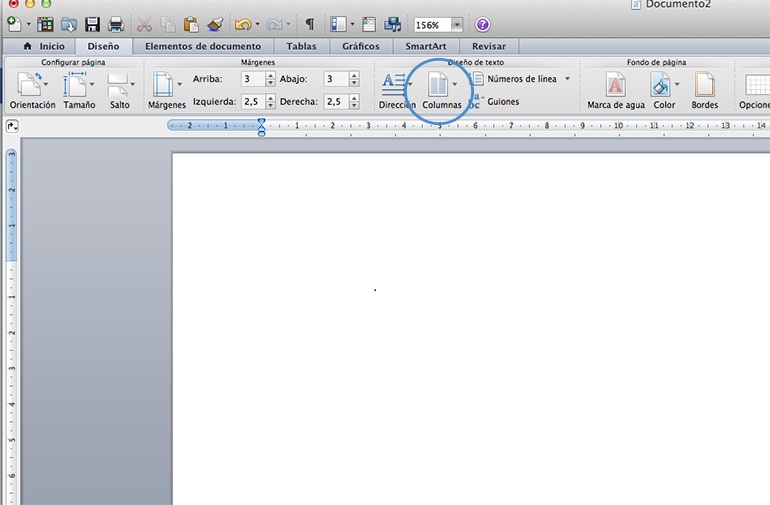Click the Save floppy disk icon
This screenshot has width=770, height=505.
93,24
